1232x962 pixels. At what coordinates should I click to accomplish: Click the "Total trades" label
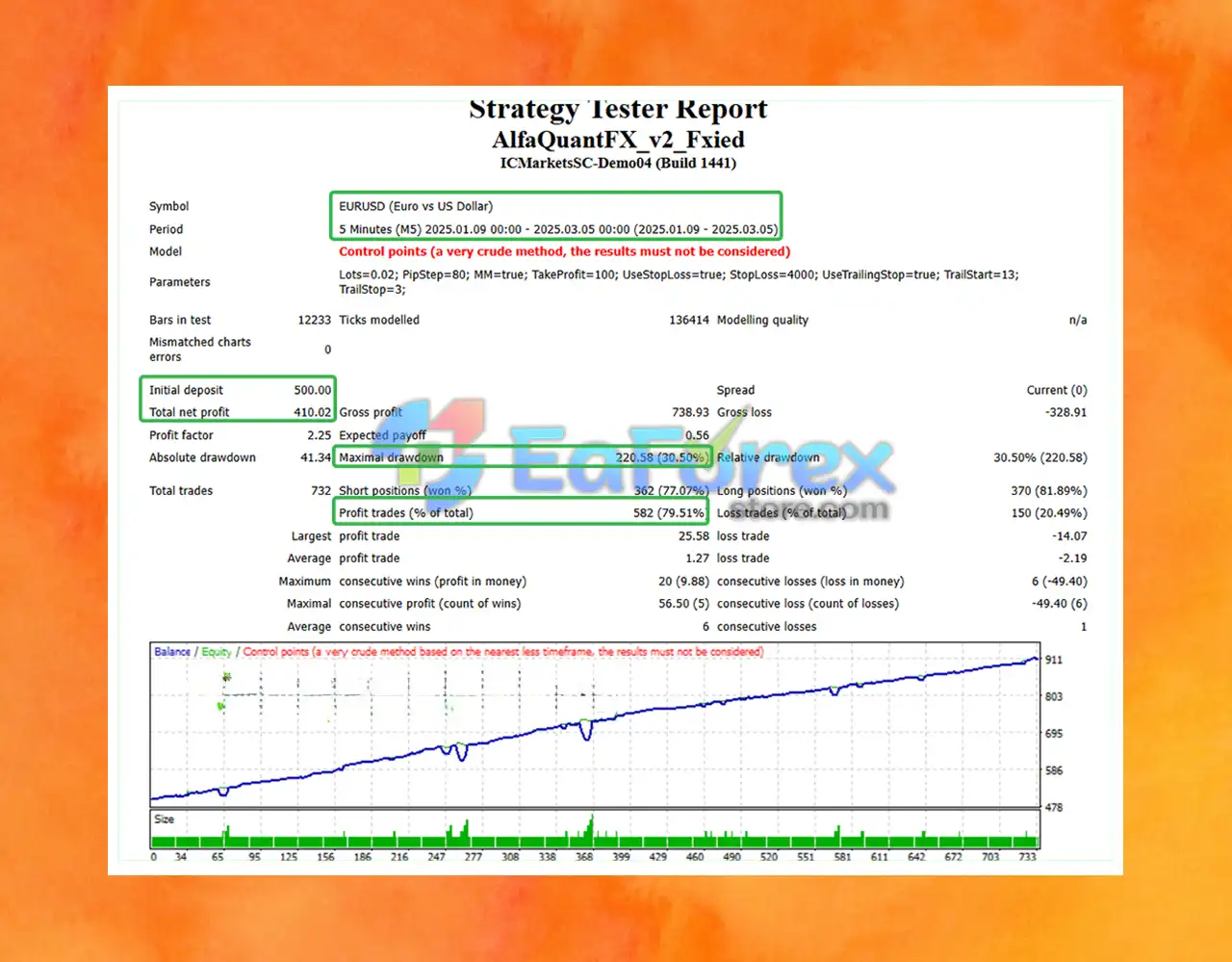181,490
